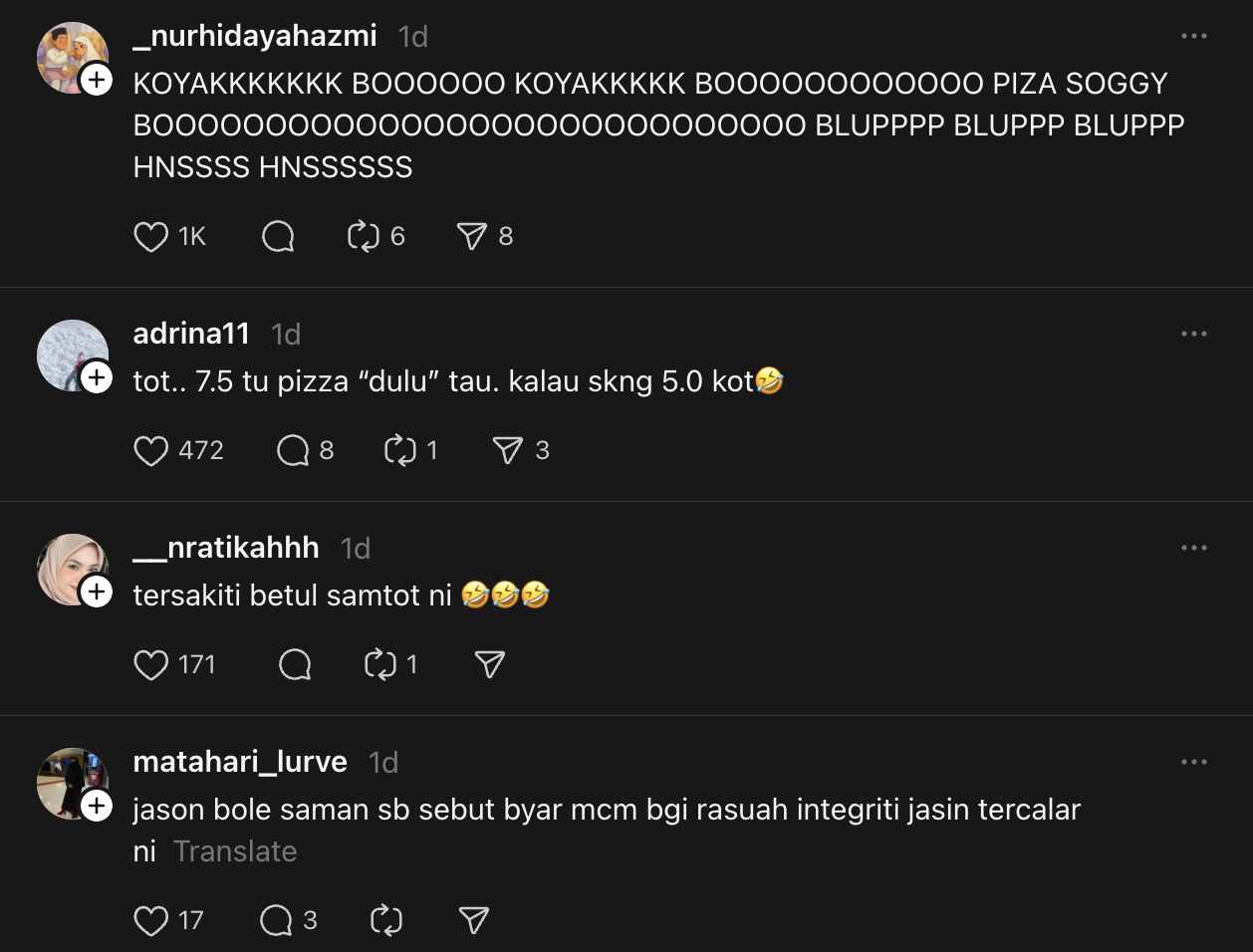Share _nurhidayahazmi's comment via send icon
Viewport: 1253px width, 952px height.
(471, 237)
